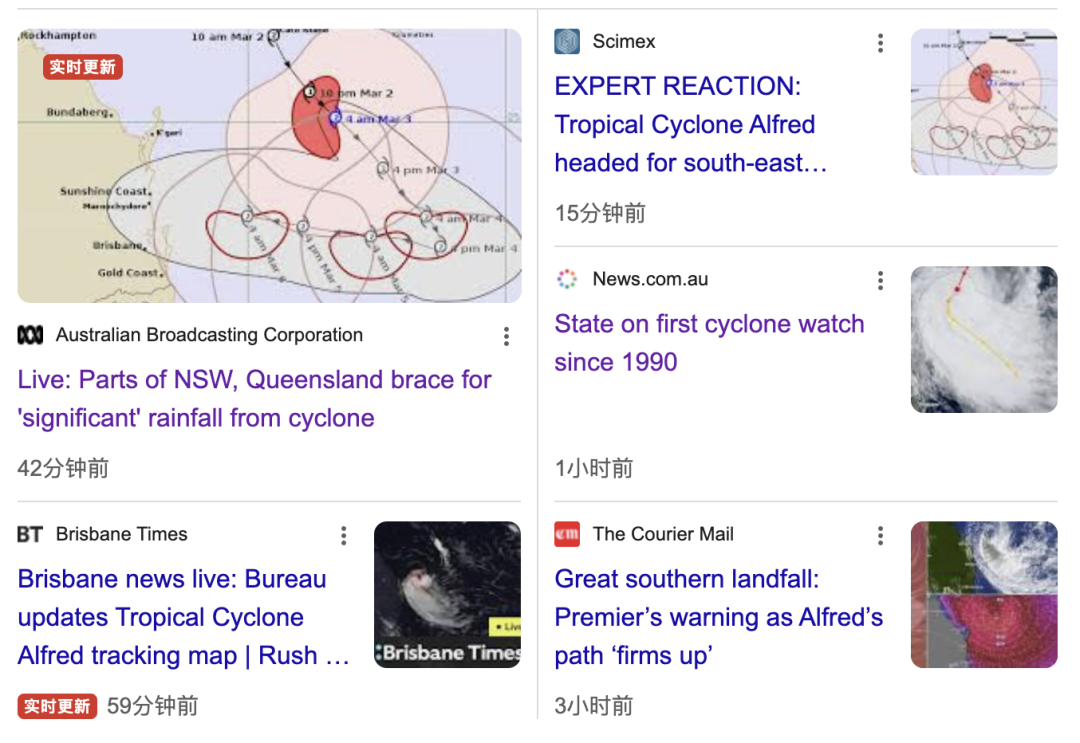Open more options for the Brisbane Times article

[343, 536]
